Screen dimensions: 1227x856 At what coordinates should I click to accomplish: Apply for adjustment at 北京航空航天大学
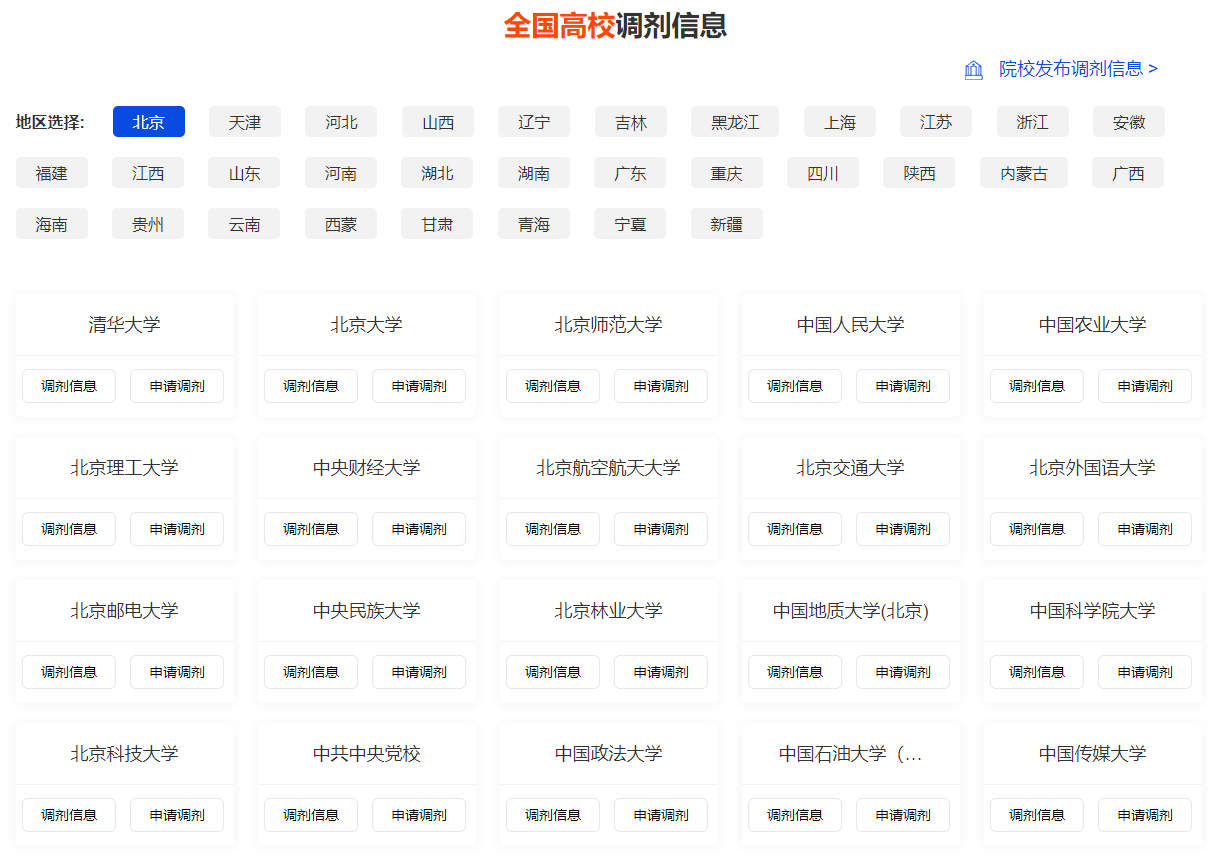pos(661,529)
